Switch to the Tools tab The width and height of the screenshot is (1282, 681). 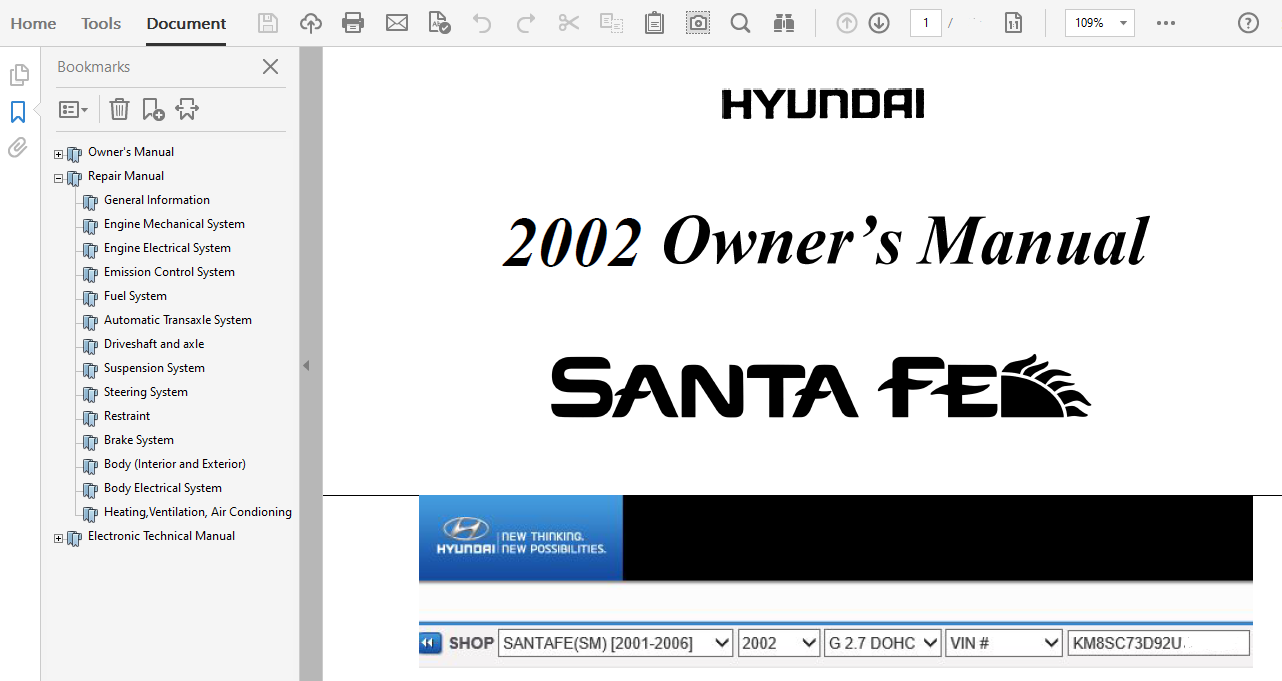(101, 23)
